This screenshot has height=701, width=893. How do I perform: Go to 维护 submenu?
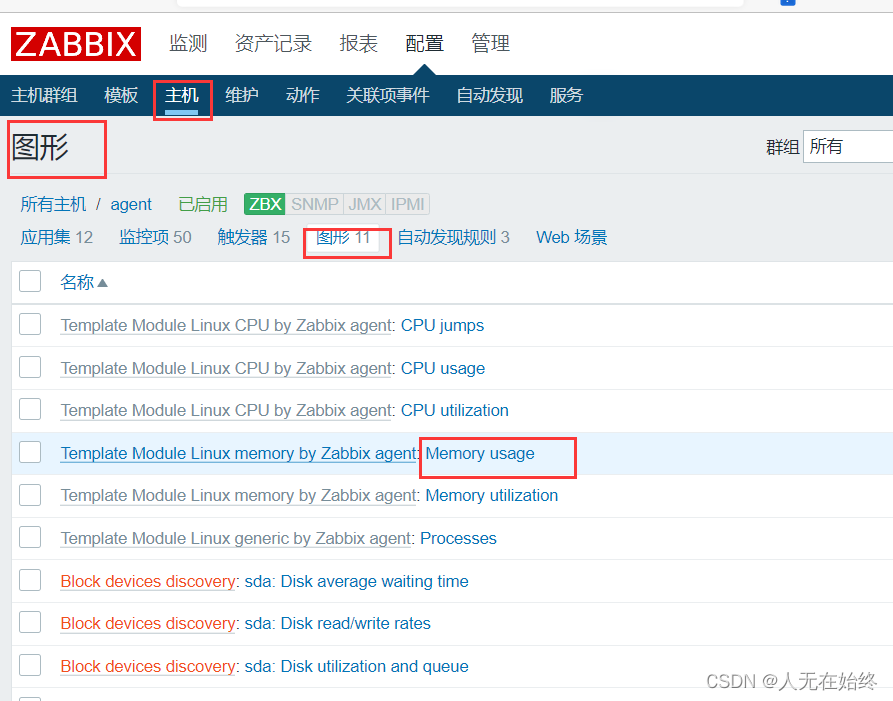(242, 95)
